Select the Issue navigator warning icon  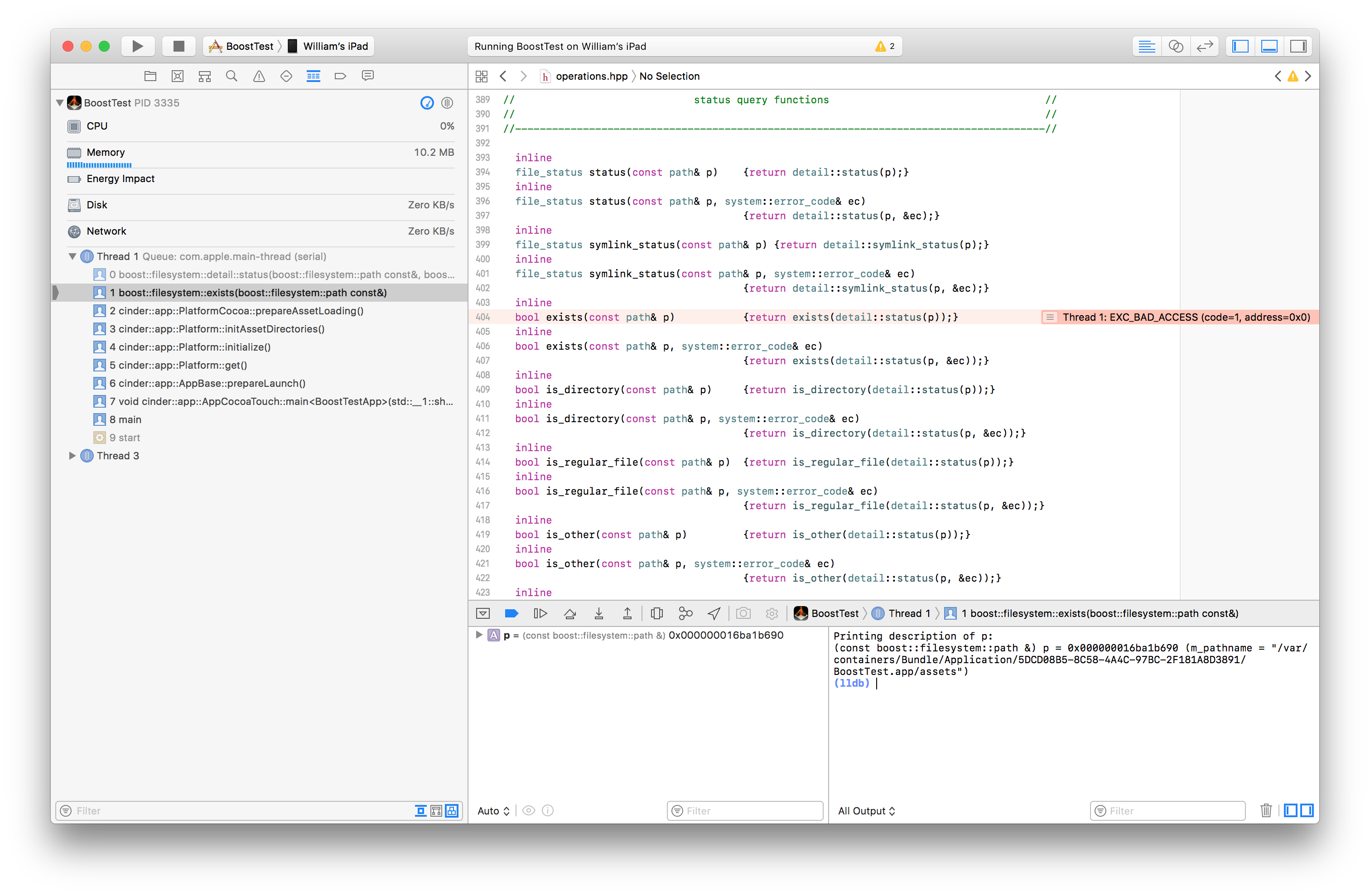258,75
